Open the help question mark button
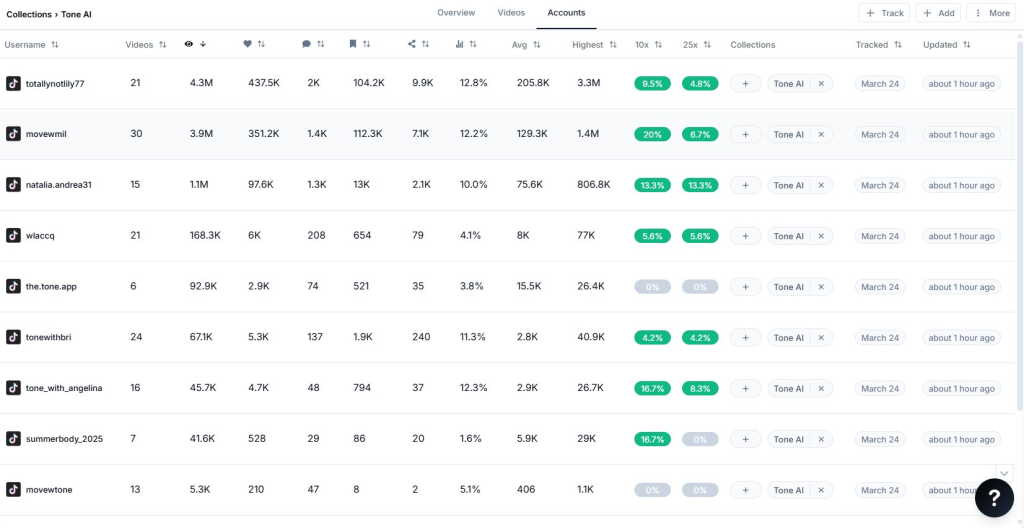 pyautogui.click(x=994, y=498)
